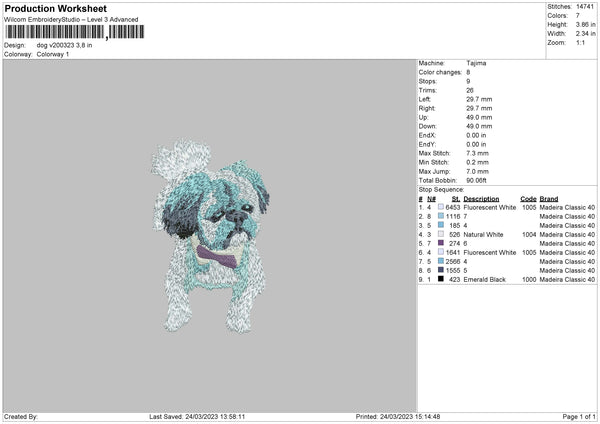Viewport: 600px width, 424px height.
Task: Click the 'Description' column header
Action: pyautogui.click(x=481, y=199)
